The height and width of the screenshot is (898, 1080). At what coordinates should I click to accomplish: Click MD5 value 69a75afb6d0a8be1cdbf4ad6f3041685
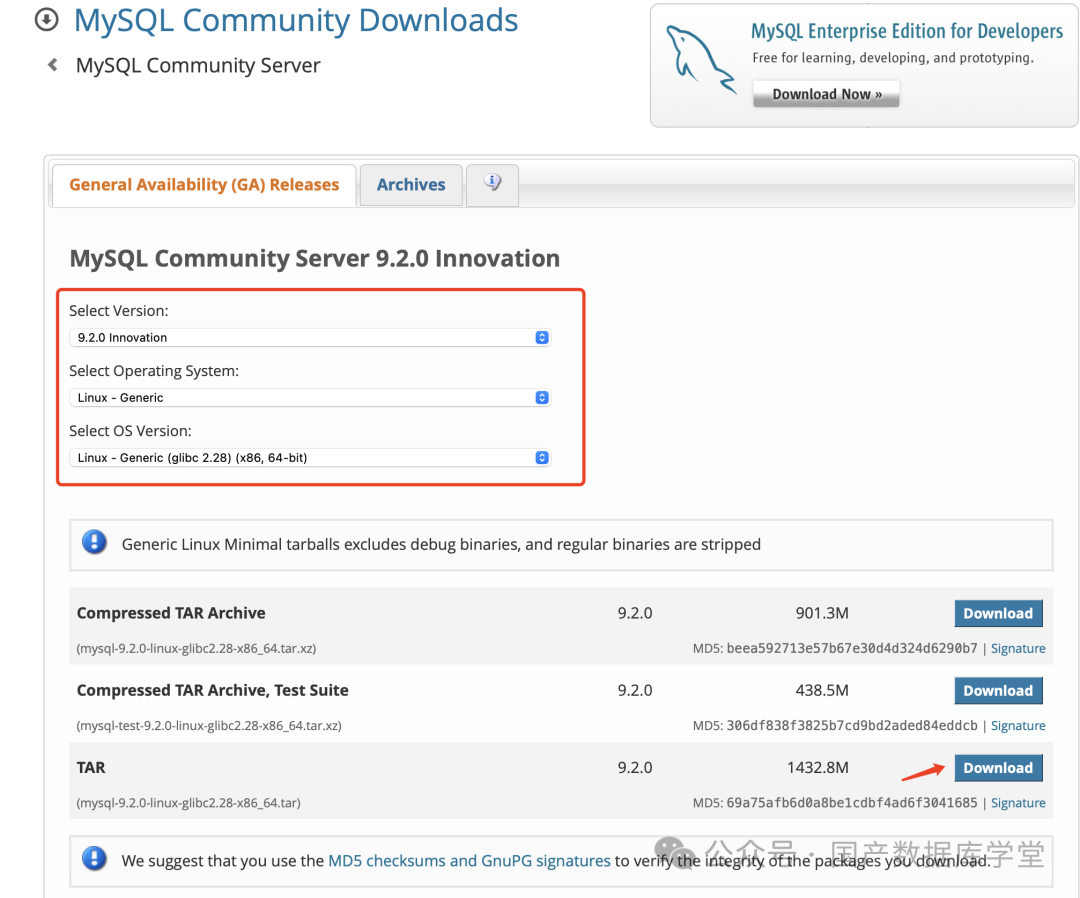pos(852,802)
